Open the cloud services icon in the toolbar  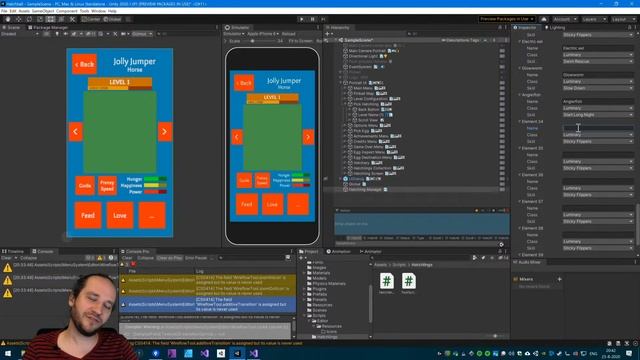point(544,19)
